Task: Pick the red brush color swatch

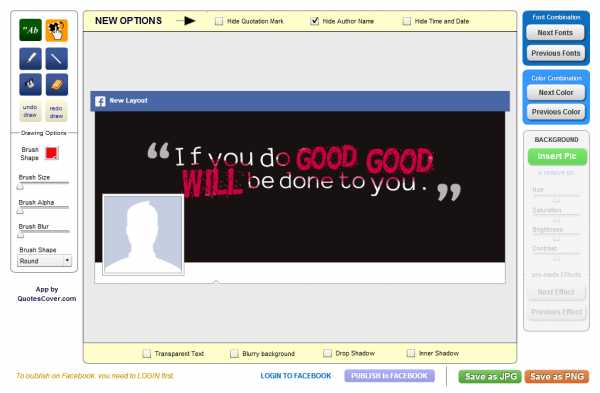Action: [x=52, y=153]
